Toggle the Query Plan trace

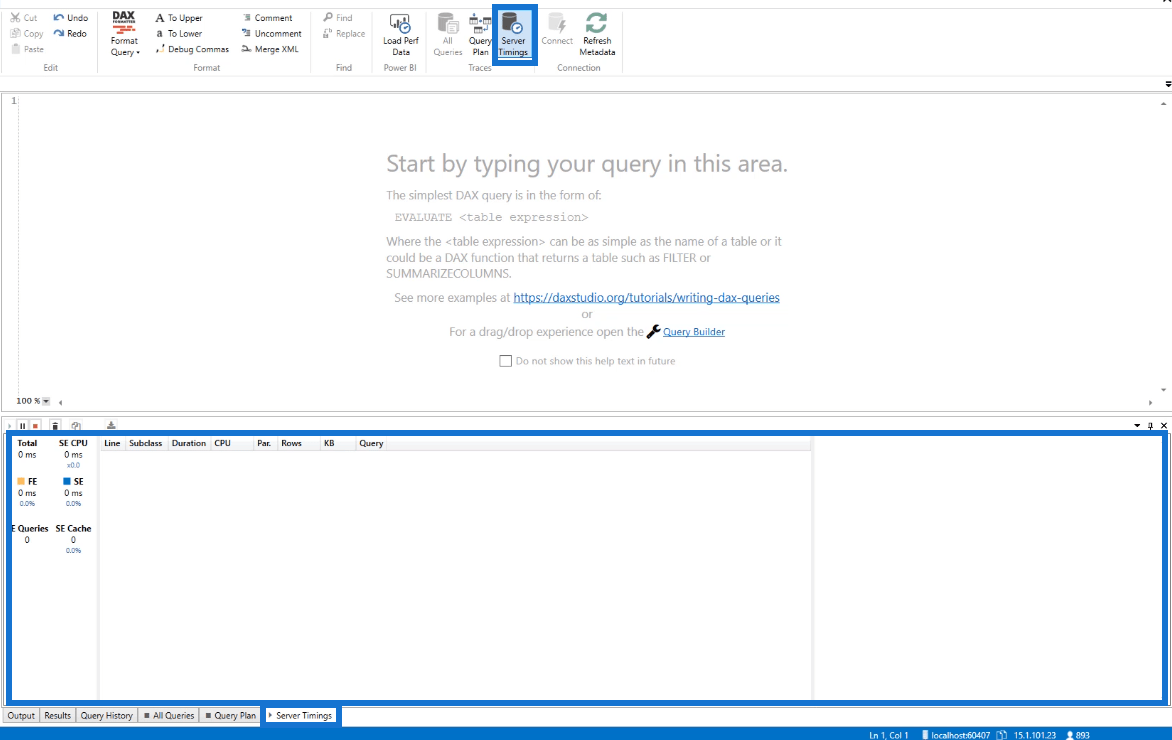(480, 34)
